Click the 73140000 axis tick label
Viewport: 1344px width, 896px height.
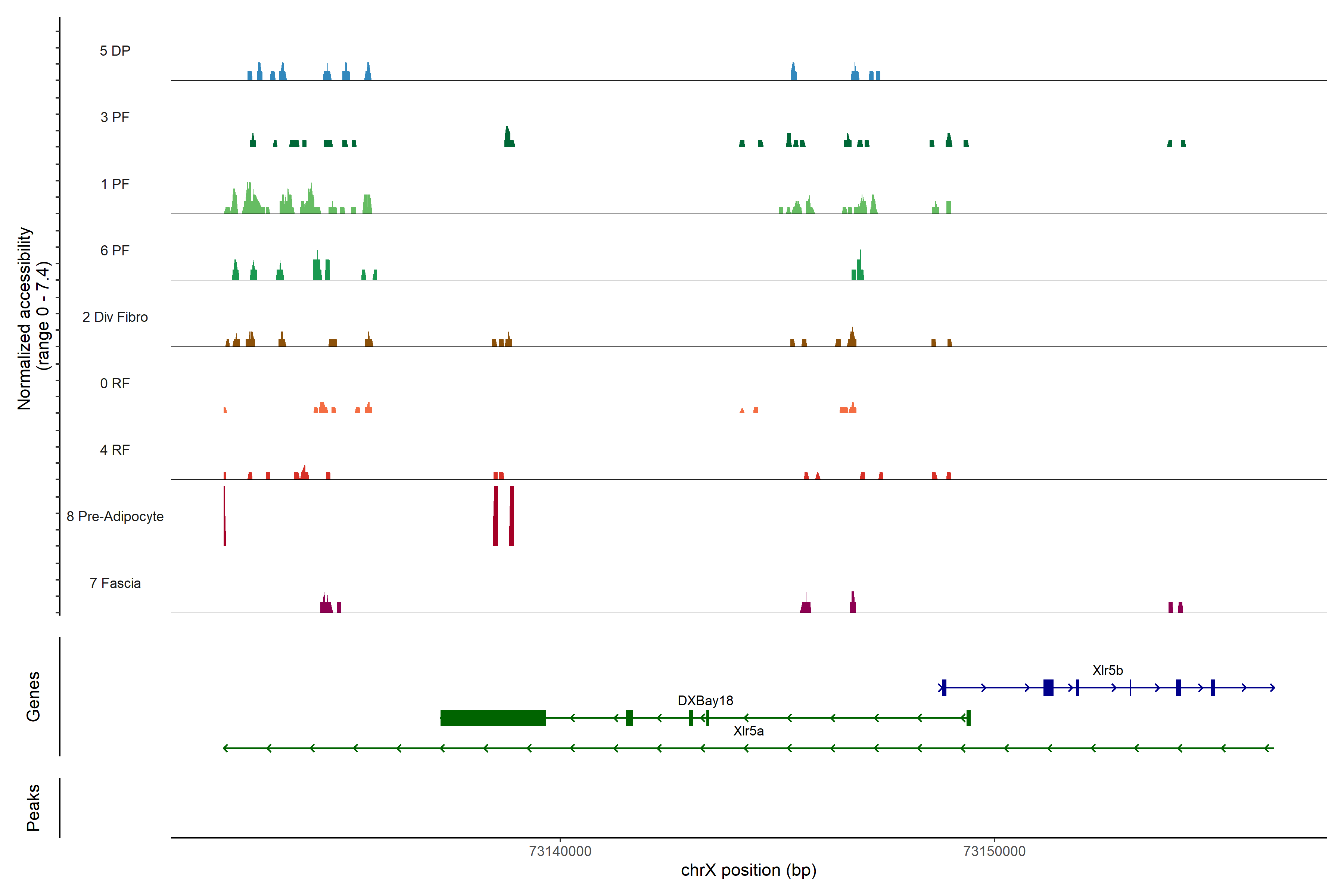click(560, 852)
